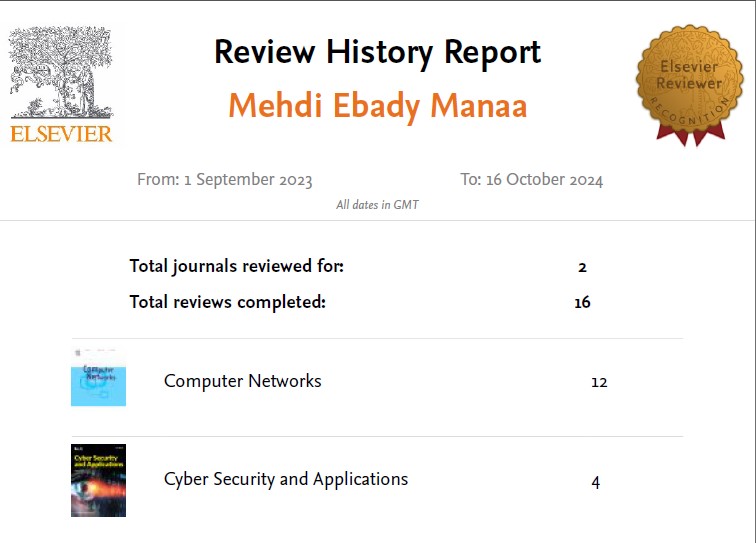Click the Computer Networks journal name
The height and width of the screenshot is (543, 756).
242,381
